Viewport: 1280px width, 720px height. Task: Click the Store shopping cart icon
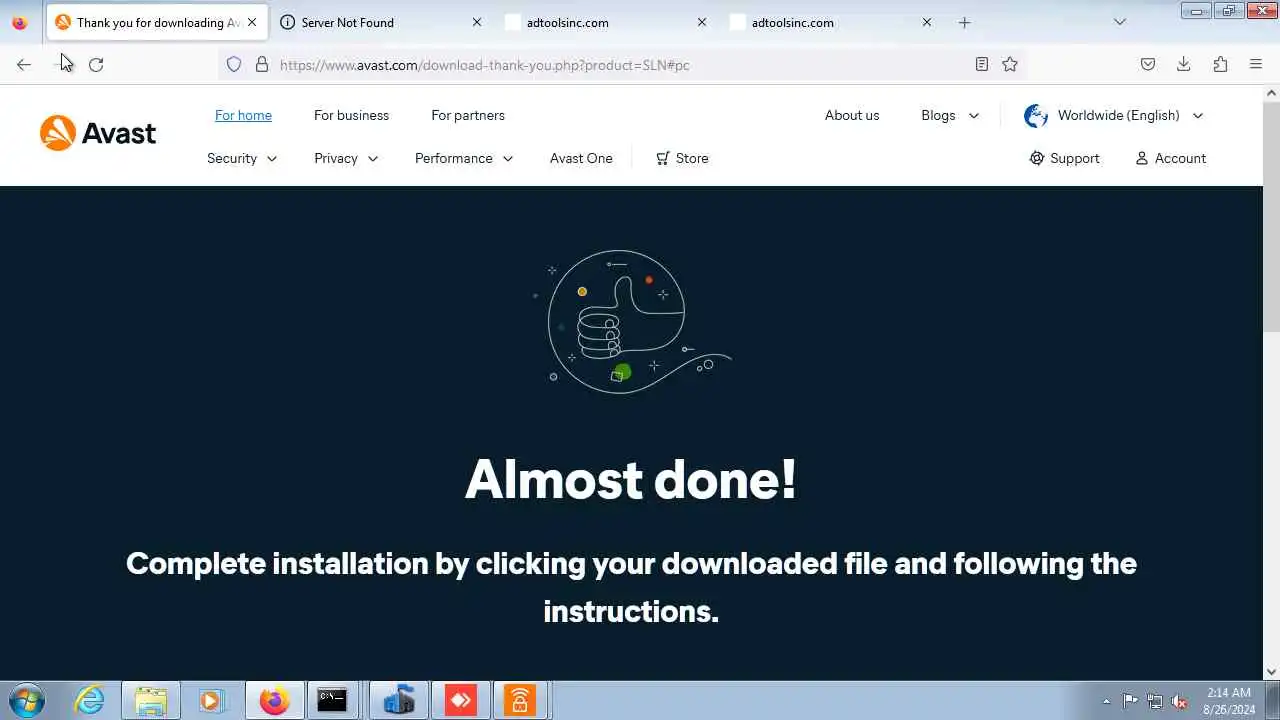[662, 158]
